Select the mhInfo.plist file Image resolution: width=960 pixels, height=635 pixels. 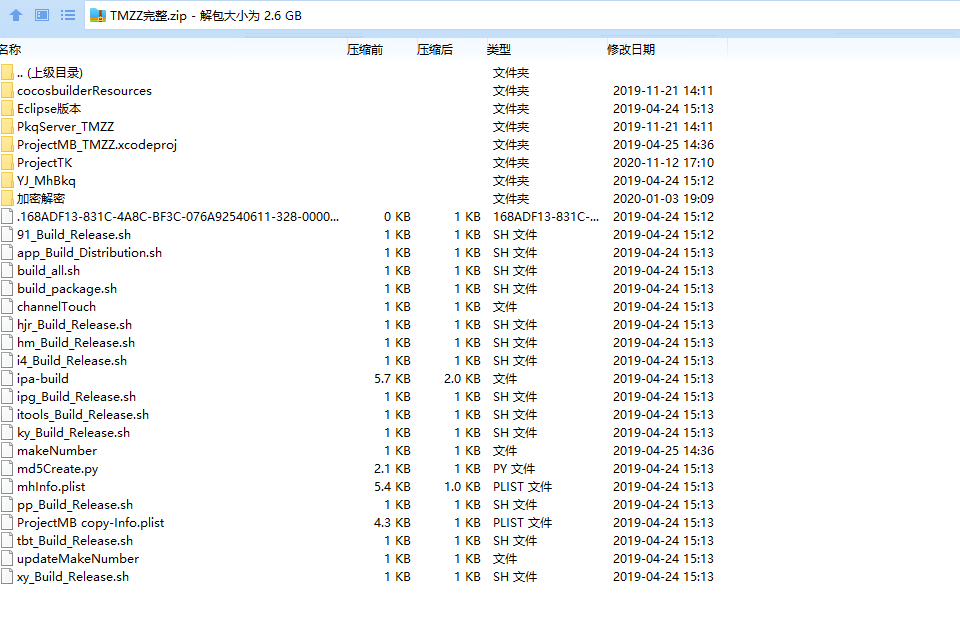[51, 487]
